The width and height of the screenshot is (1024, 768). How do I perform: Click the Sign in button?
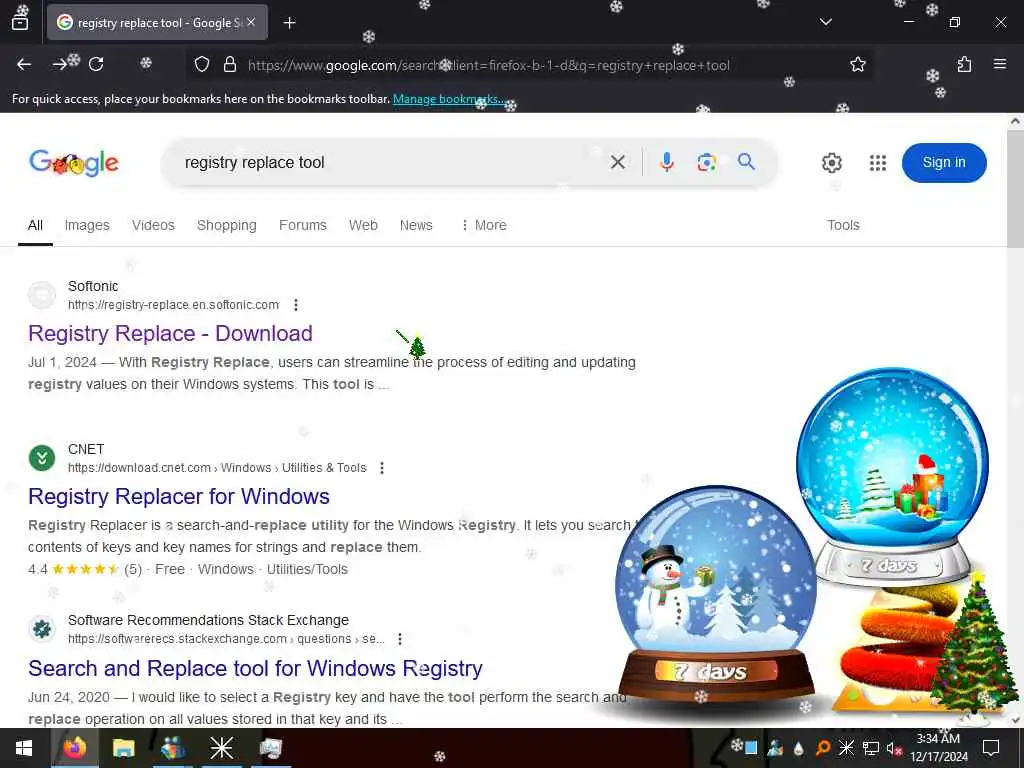point(944,163)
